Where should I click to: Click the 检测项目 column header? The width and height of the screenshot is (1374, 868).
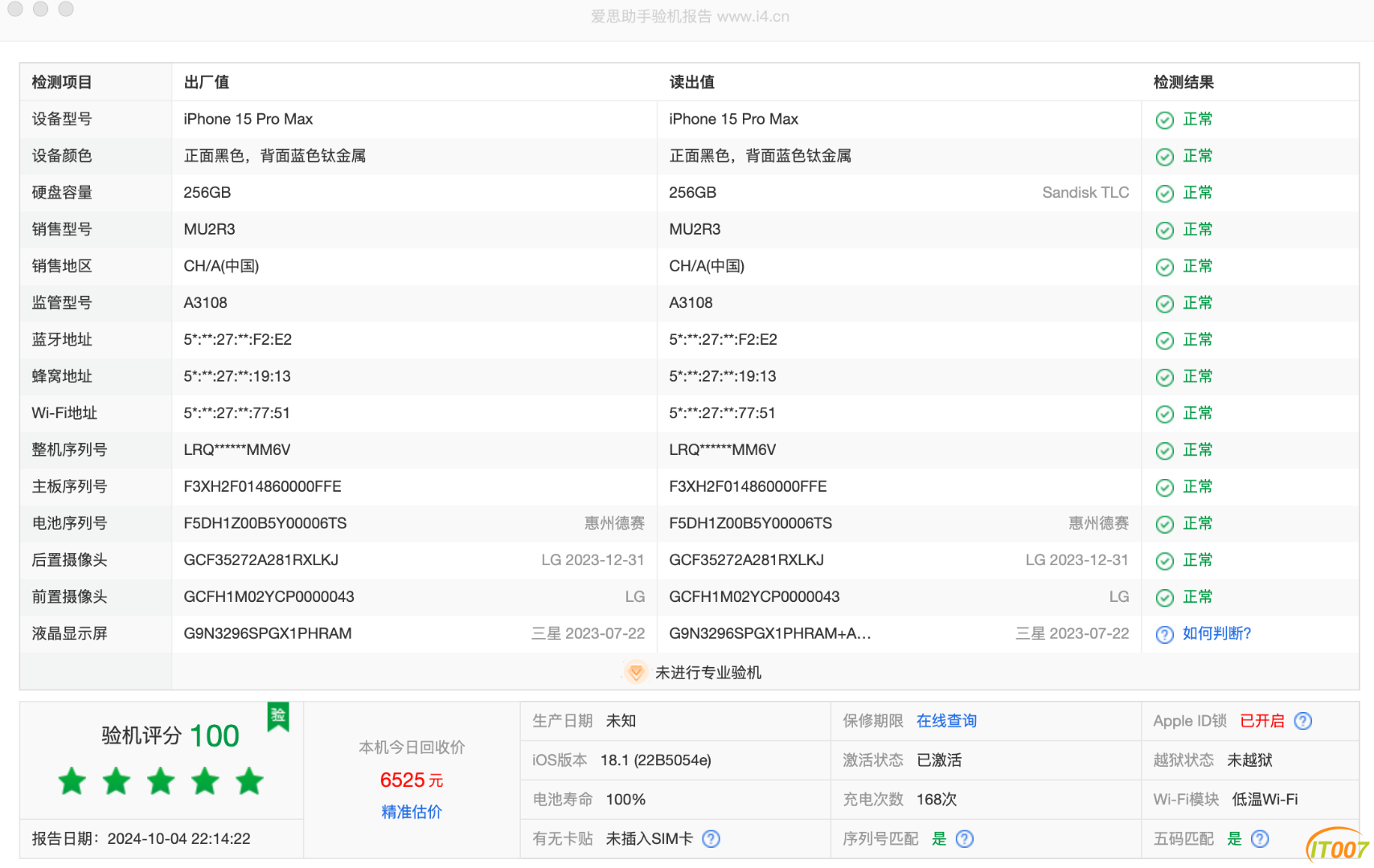point(62,82)
